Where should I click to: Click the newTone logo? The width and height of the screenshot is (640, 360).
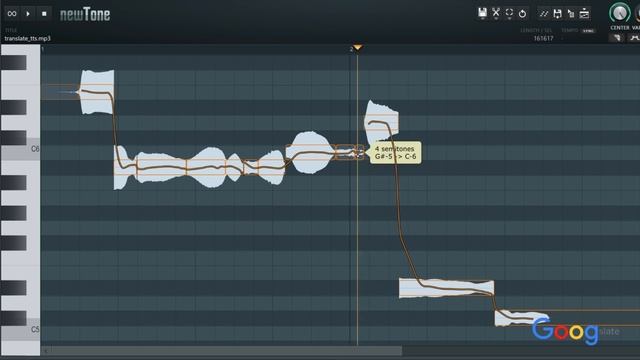coord(85,14)
